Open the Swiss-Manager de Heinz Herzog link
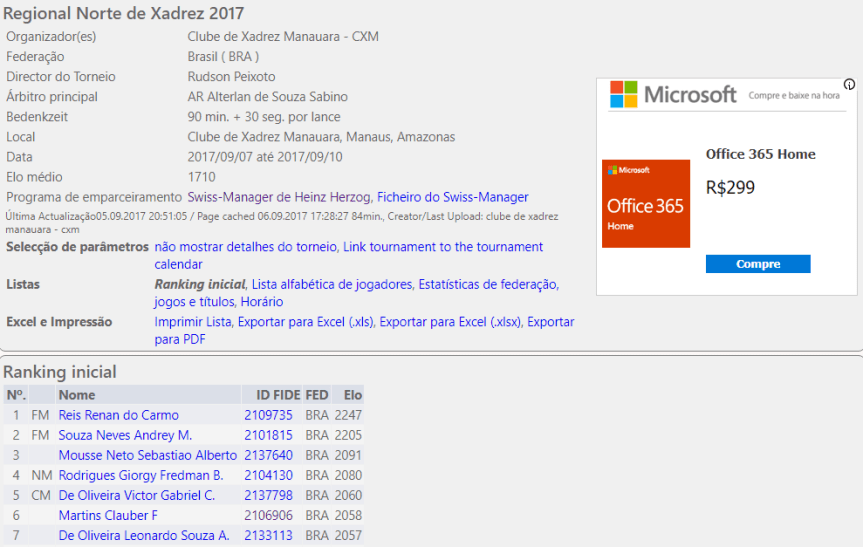This screenshot has width=863, height=547. tap(280, 197)
